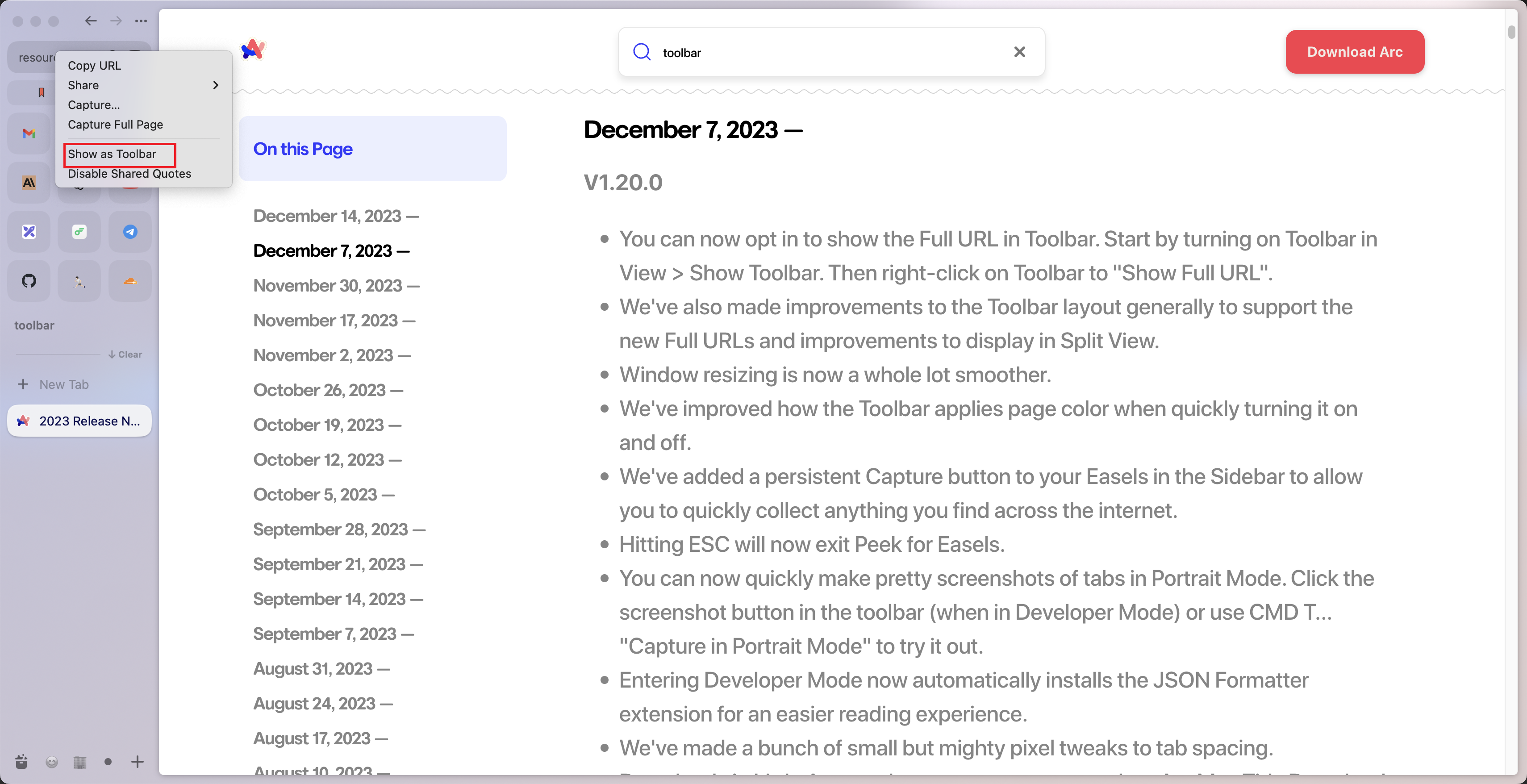Viewport: 1527px width, 784px height.
Task: Expand the September 14 2023 section
Action: tap(340, 599)
